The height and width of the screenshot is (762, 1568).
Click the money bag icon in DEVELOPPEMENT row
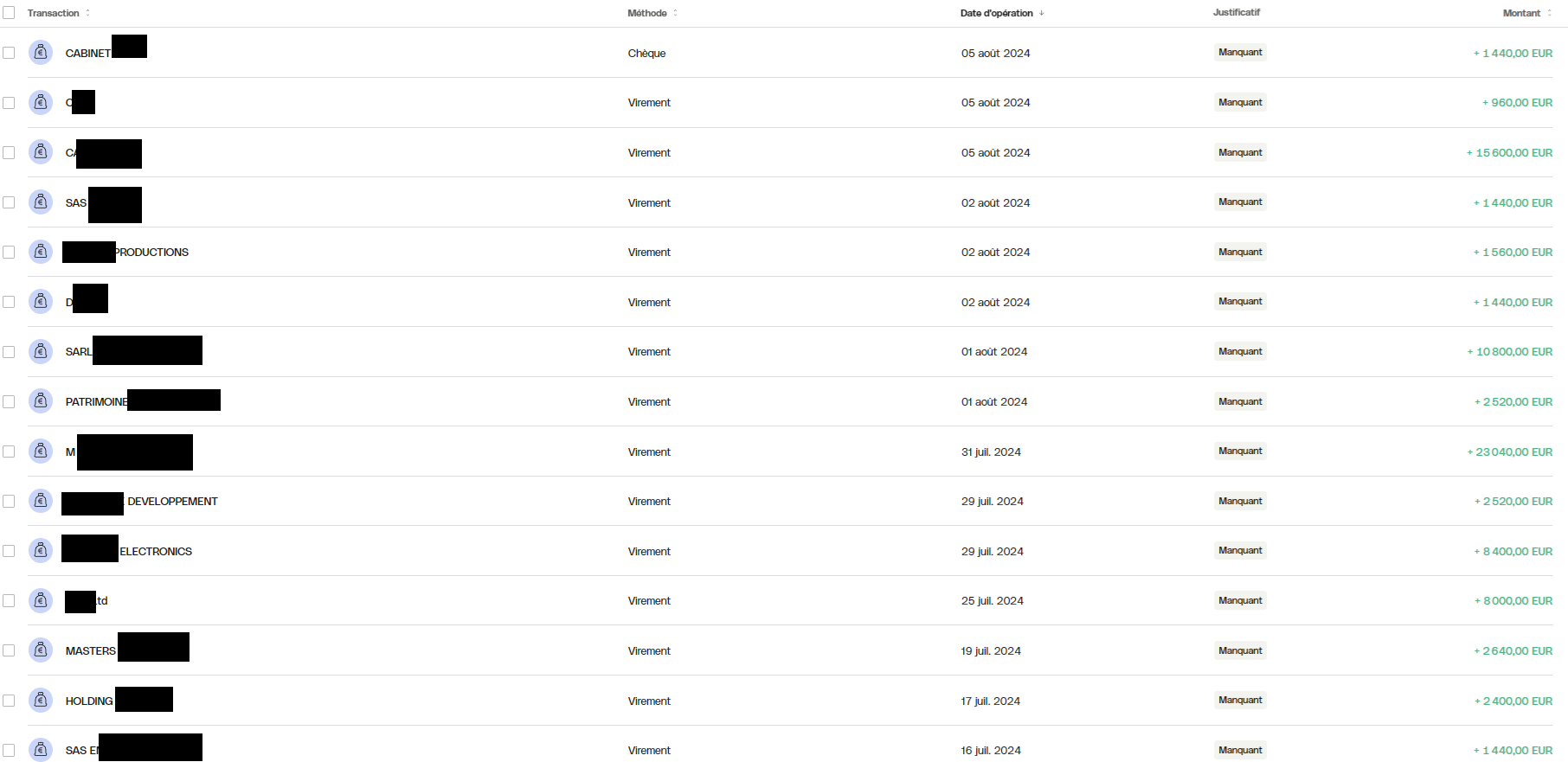[x=41, y=501]
